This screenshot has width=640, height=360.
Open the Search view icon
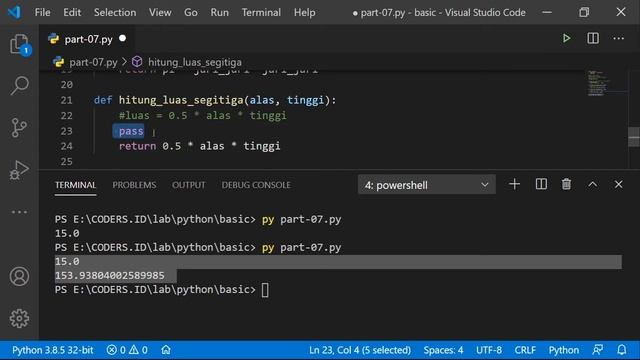(x=19, y=85)
